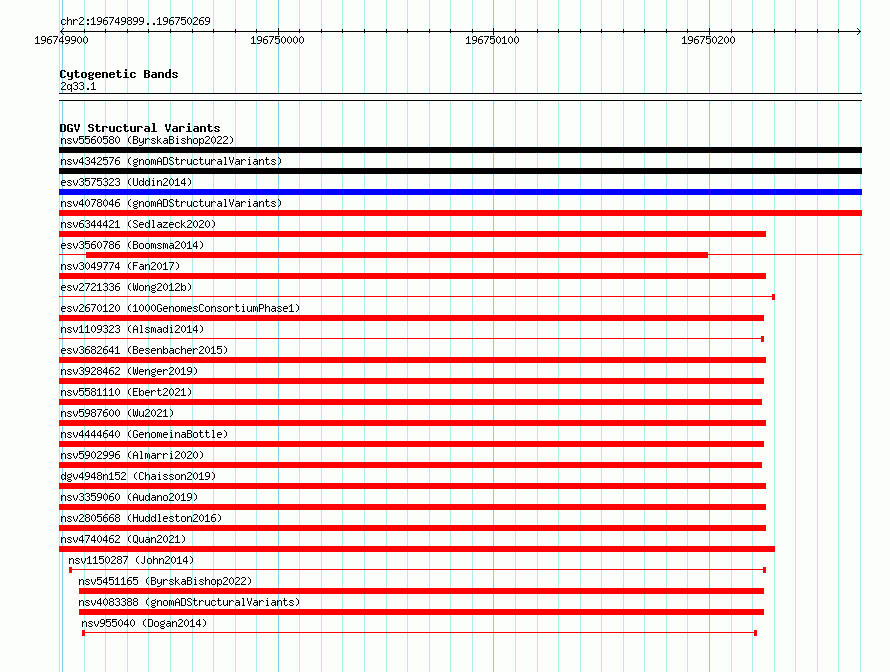Click ruler position 196750000

coord(277,40)
